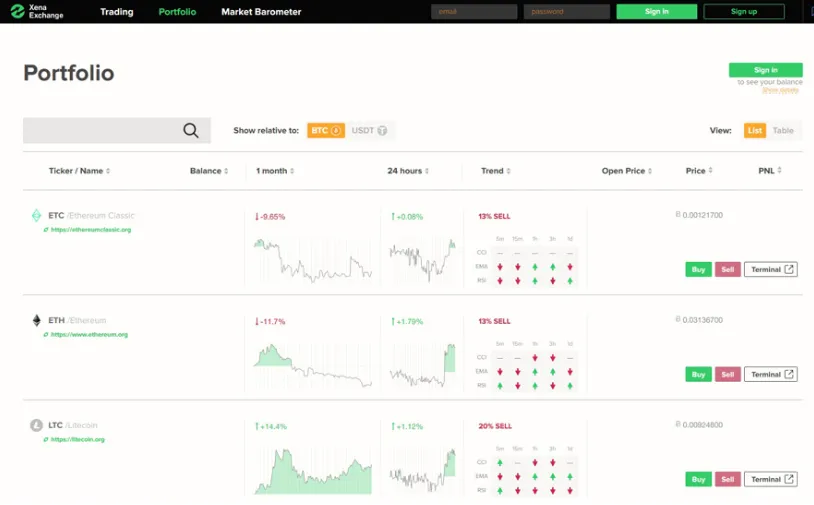Click the Ethereum Classic coin icon
The height and width of the screenshot is (505, 814).
[x=36, y=215]
